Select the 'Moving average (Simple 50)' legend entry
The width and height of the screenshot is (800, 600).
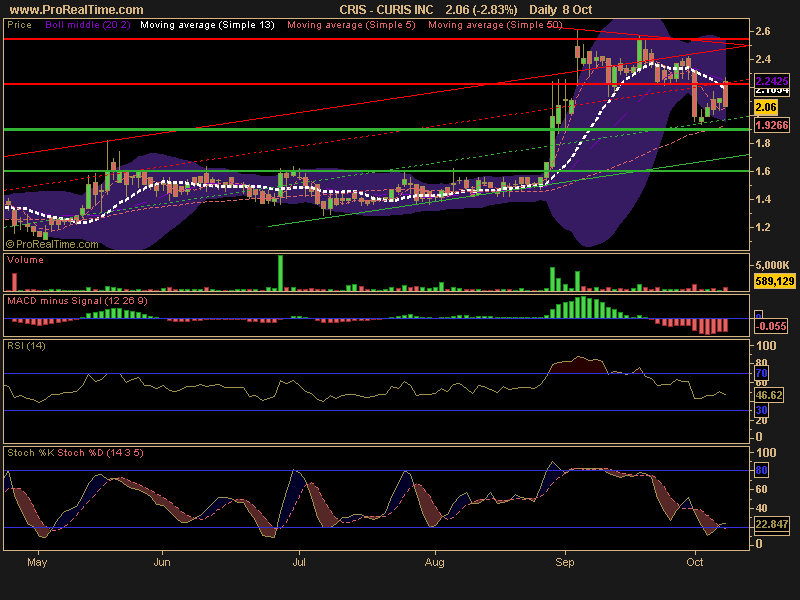click(495, 24)
